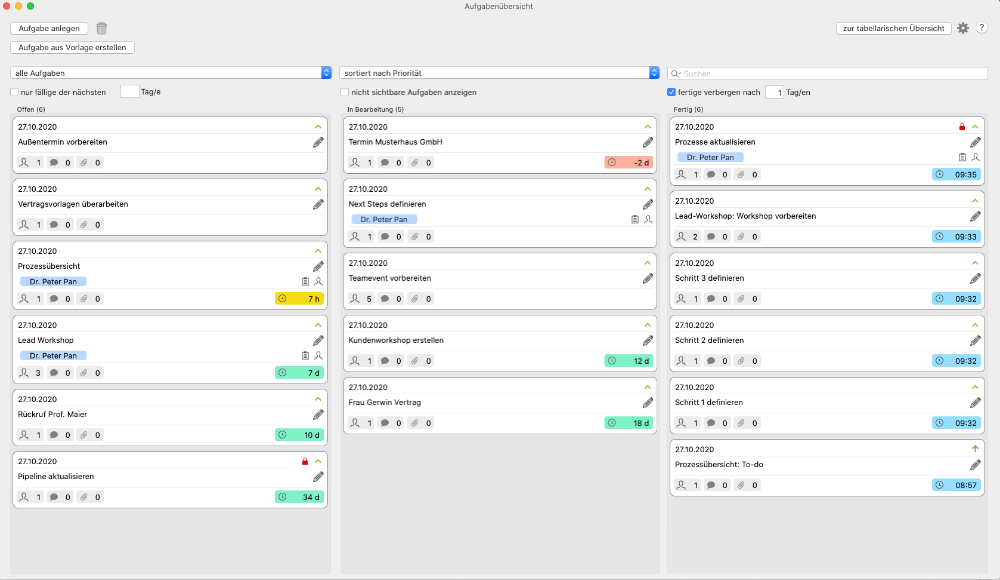Click the orange priority arrow on Prozessübersicht: To-do
This screenshot has width=1000, height=580.
pyautogui.click(x=975, y=449)
